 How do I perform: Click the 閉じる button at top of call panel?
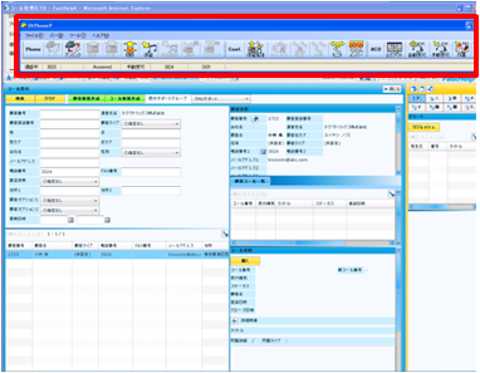coord(392,89)
